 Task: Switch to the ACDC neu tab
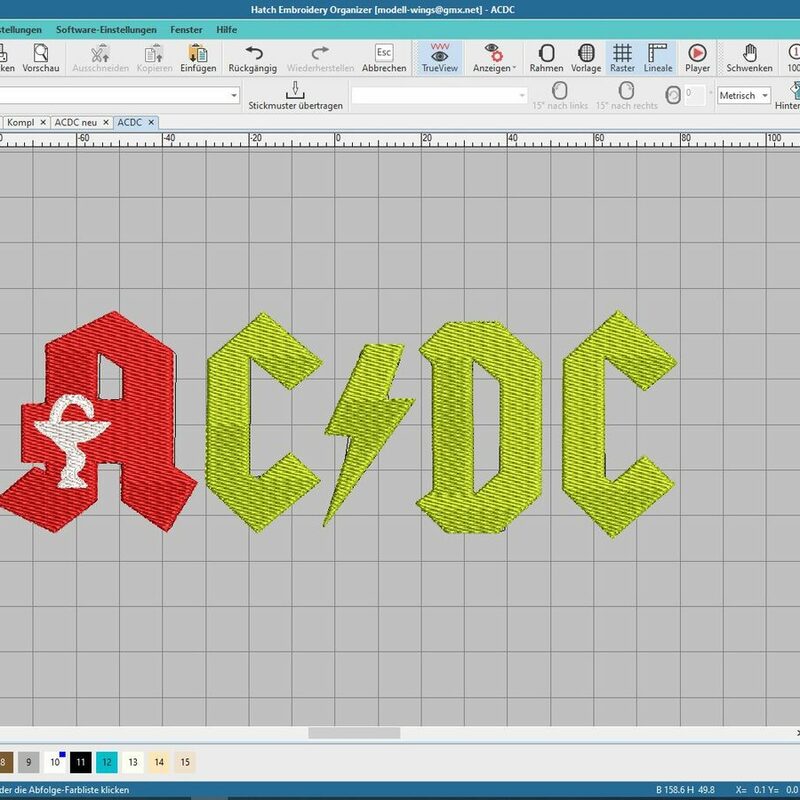(x=80, y=122)
